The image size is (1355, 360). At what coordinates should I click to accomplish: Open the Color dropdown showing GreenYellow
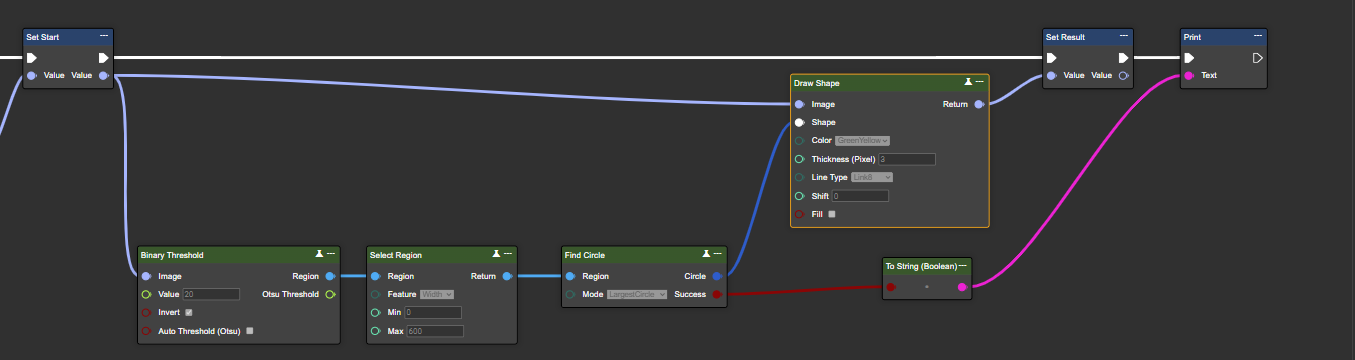coord(863,140)
